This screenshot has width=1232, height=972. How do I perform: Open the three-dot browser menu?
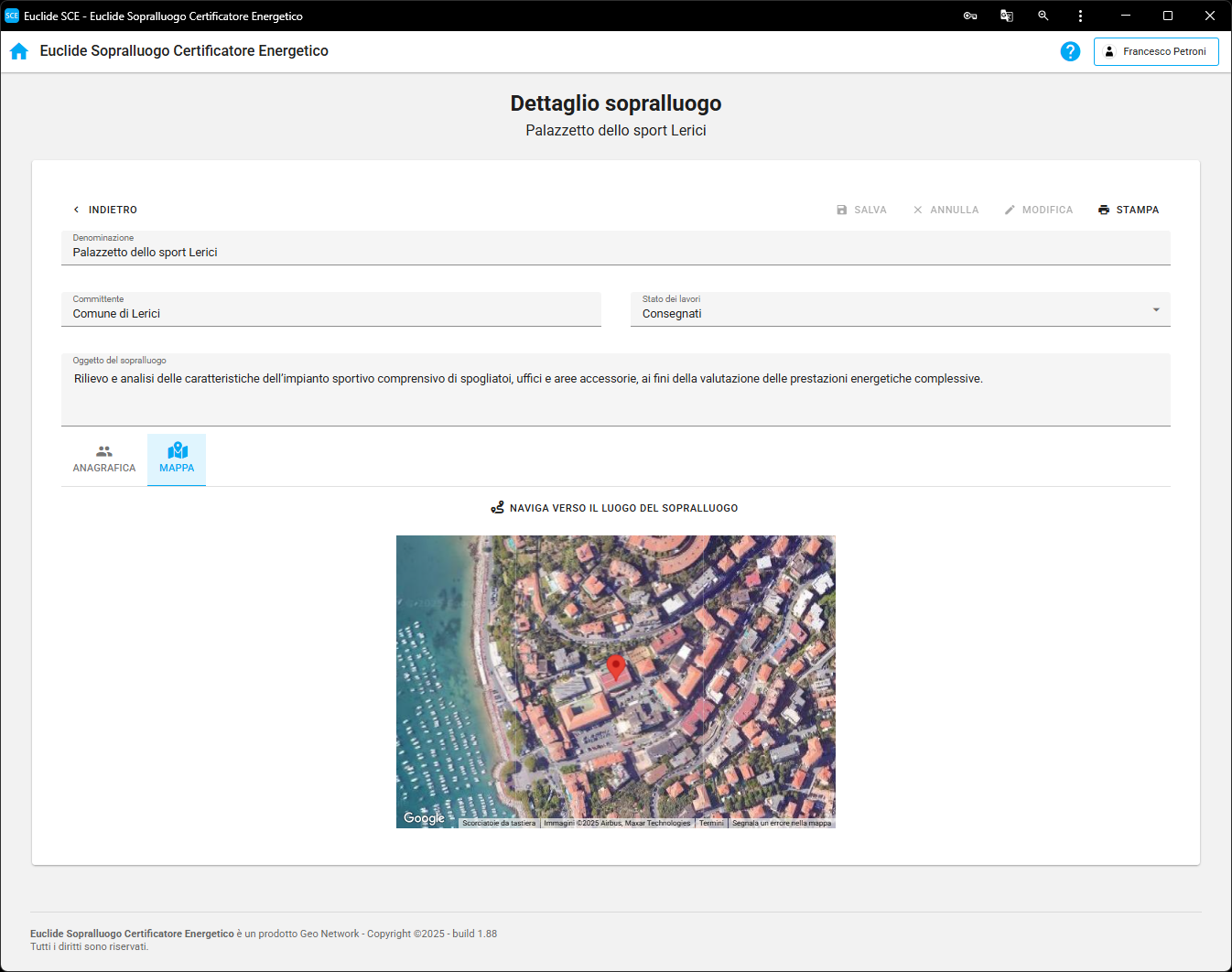(1080, 16)
